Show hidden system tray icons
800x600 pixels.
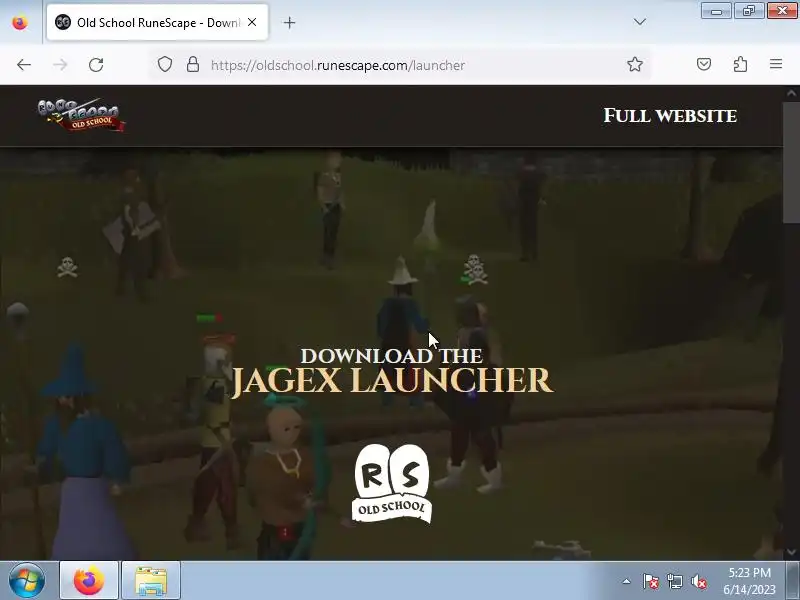click(x=627, y=581)
